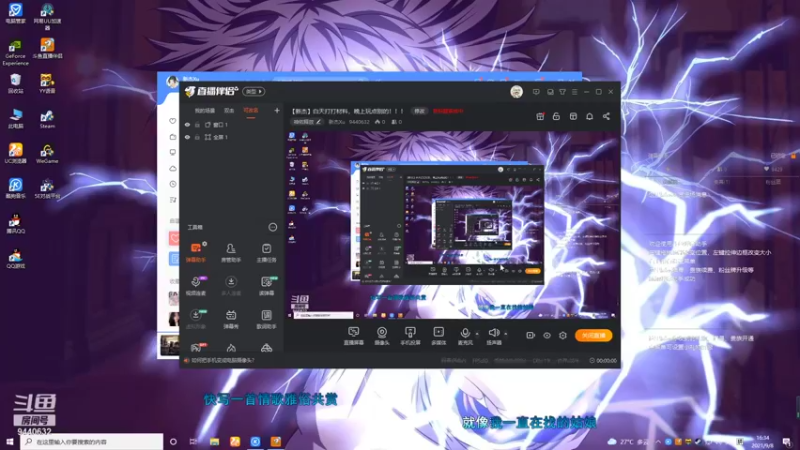800x450 pixels.
Task: Expand the toolbox more options circle
Action: (x=272, y=227)
